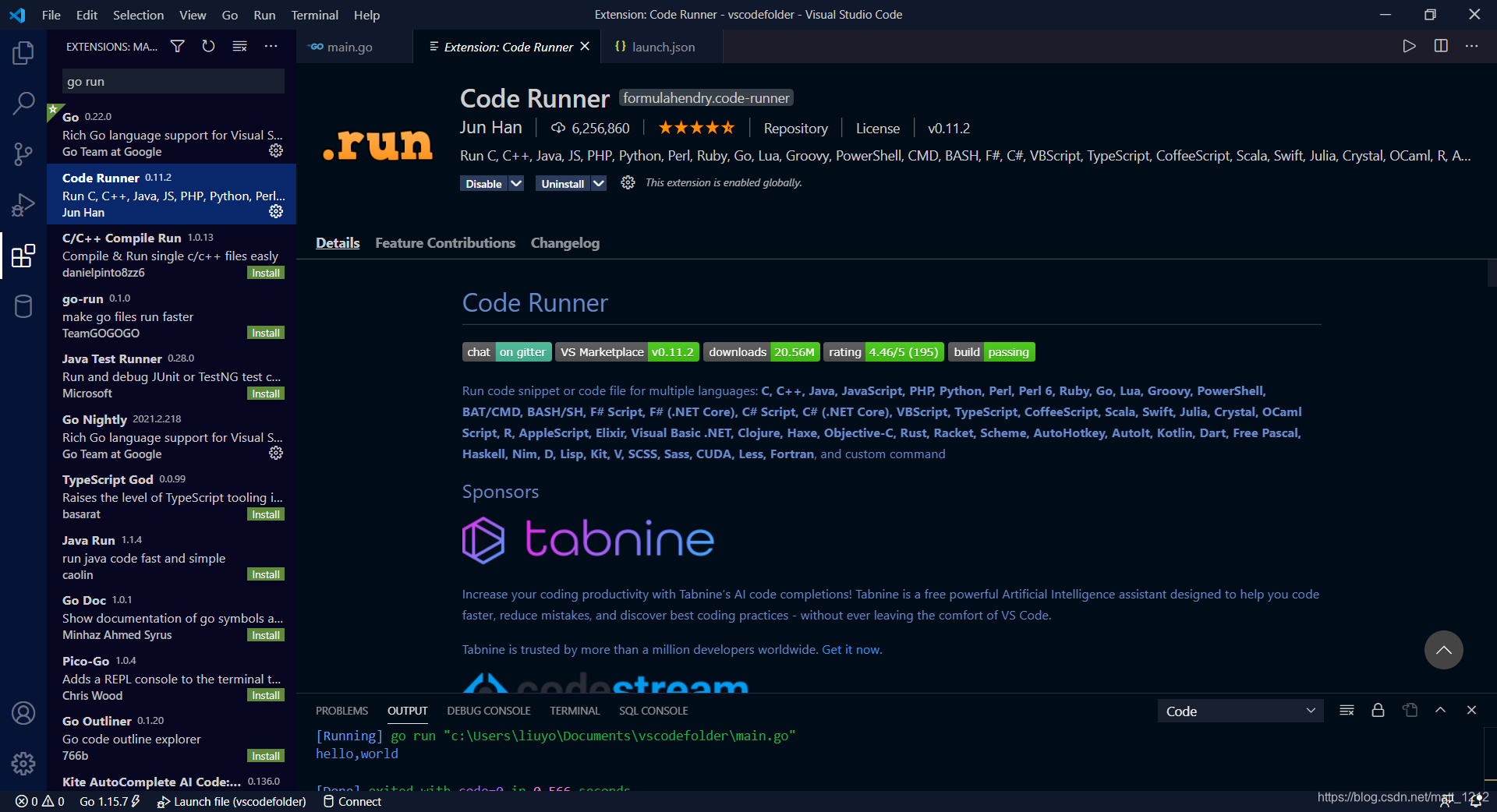Switch to DEBUG CONSOLE panel tab
1497x812 pixels.
tap(489, 711)
